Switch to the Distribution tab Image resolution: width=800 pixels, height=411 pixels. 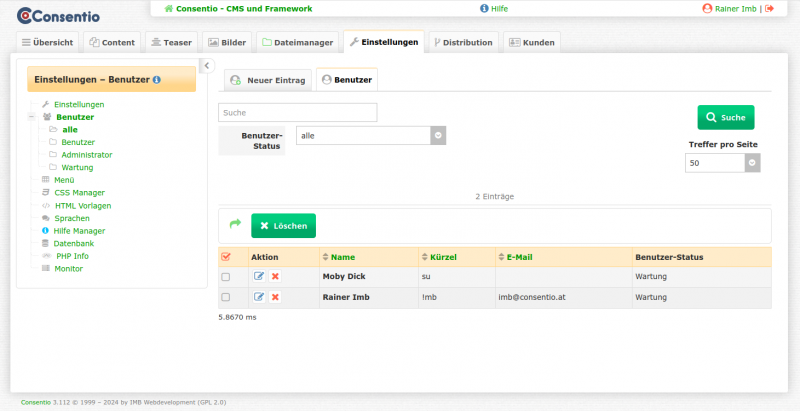click(463, 43)
